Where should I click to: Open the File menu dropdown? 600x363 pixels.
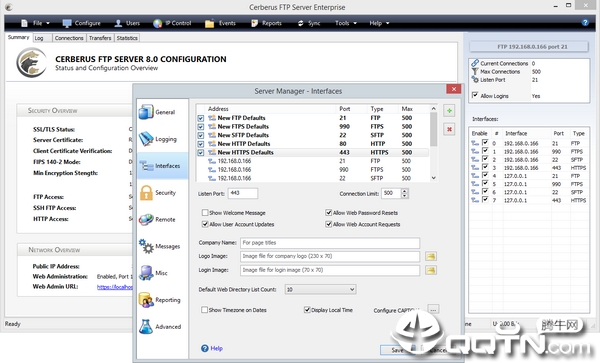(36, 23)
